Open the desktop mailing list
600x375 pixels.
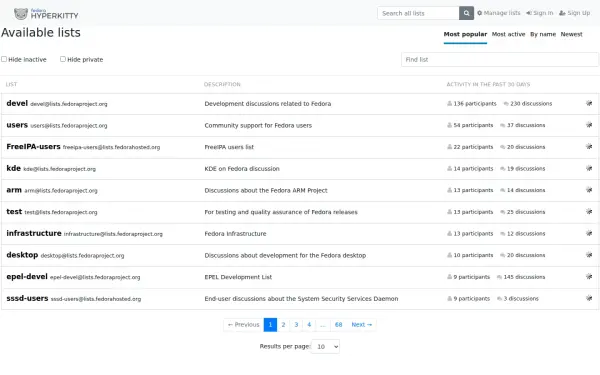[x=22, y=255]
